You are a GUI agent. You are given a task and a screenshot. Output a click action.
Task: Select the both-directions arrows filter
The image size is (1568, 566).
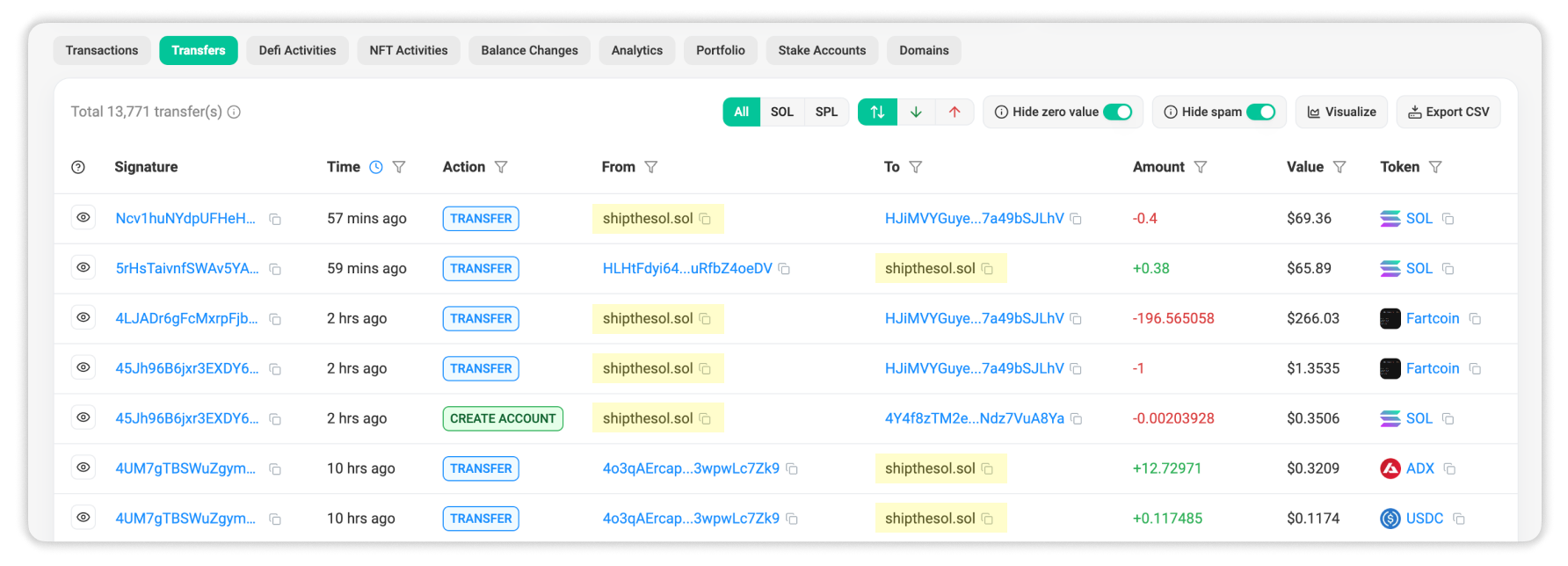pos(877,112)
